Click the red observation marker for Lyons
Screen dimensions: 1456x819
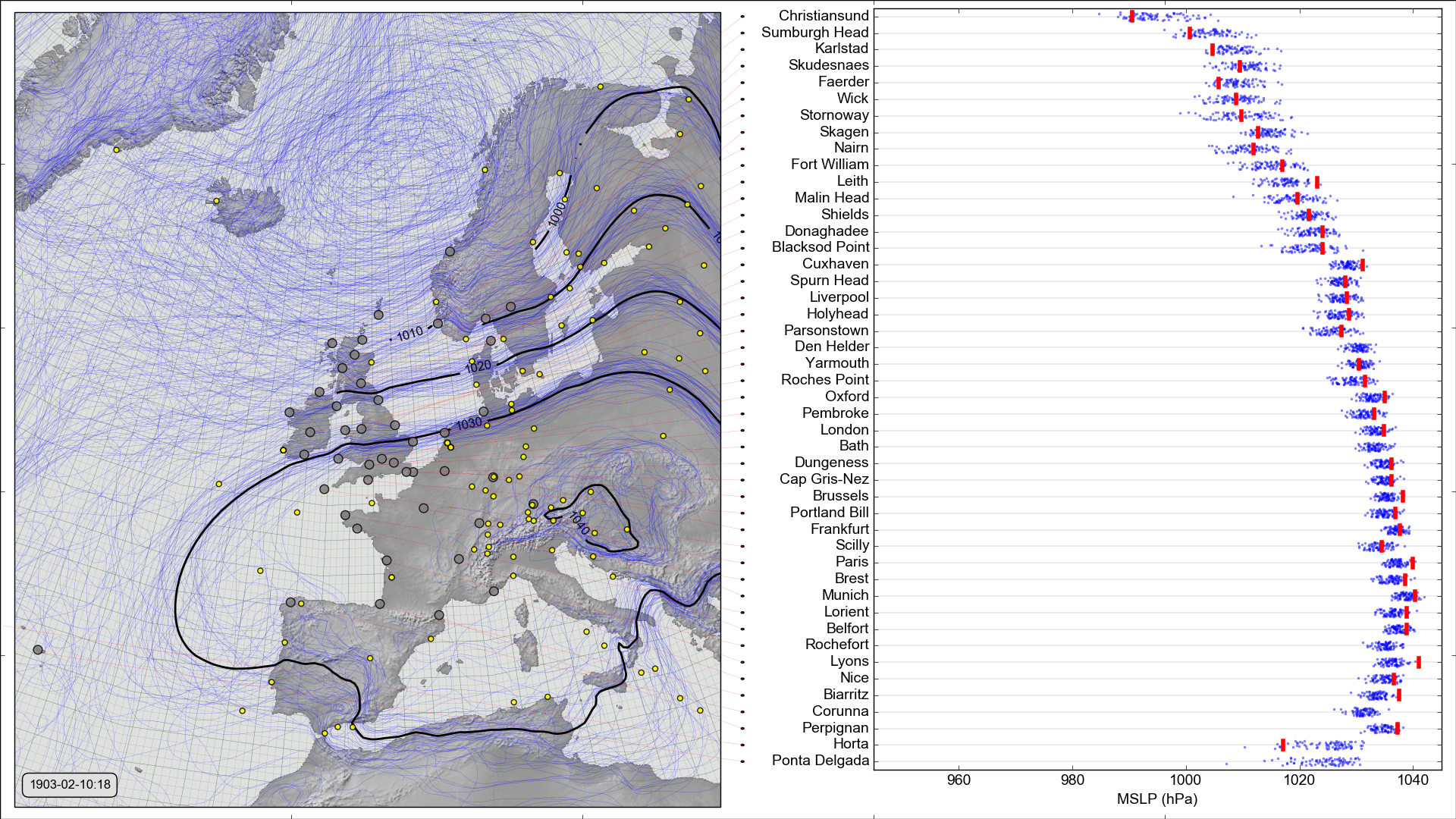[1418, 663]
